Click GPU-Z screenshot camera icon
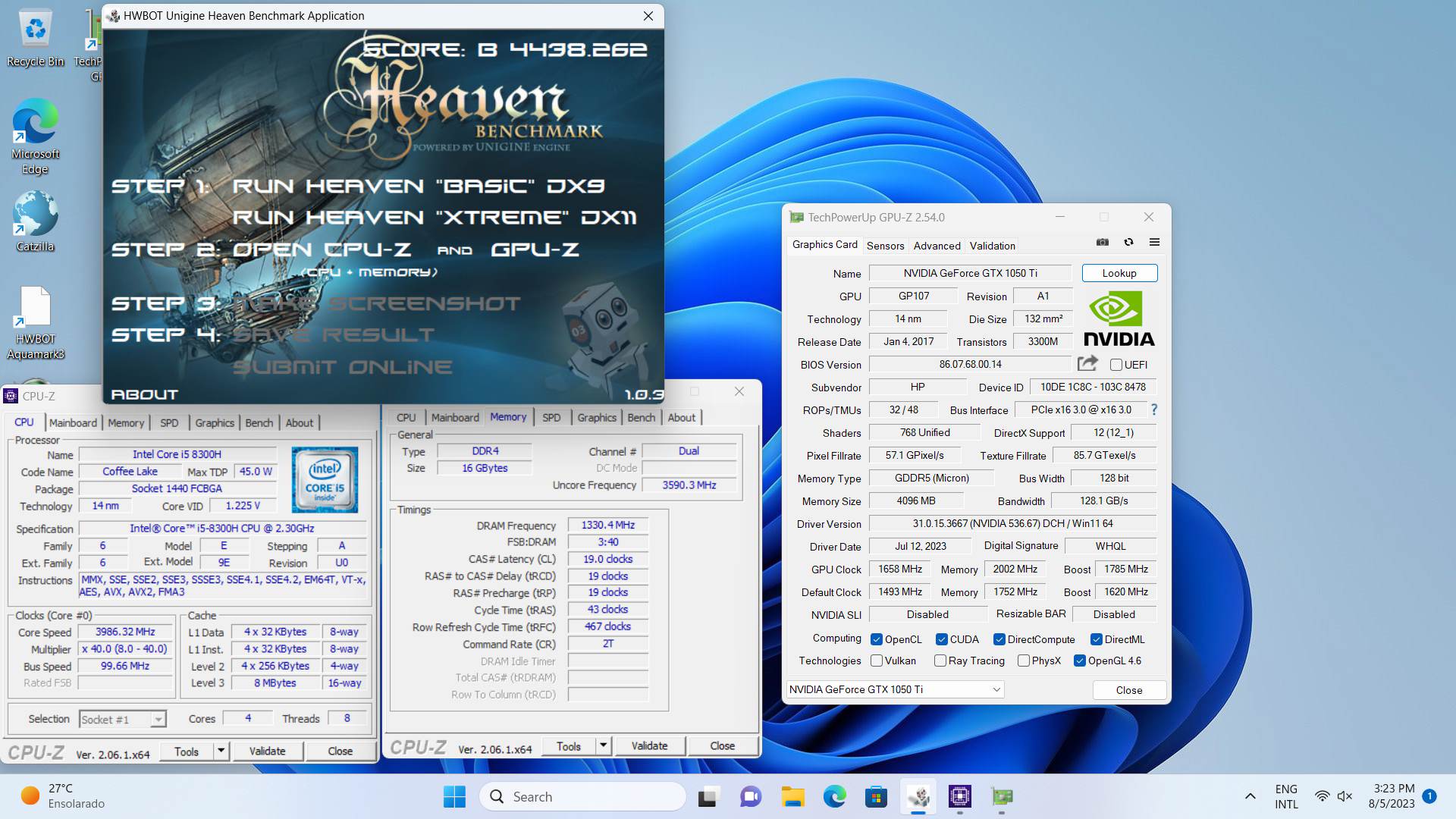This screenshot has height=819, width=1456. click(x=1103, y=242)
